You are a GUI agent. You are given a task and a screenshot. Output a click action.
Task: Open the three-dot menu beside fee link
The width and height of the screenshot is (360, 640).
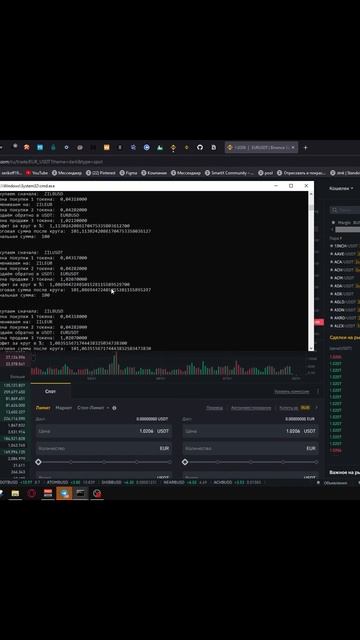[318, 391]
